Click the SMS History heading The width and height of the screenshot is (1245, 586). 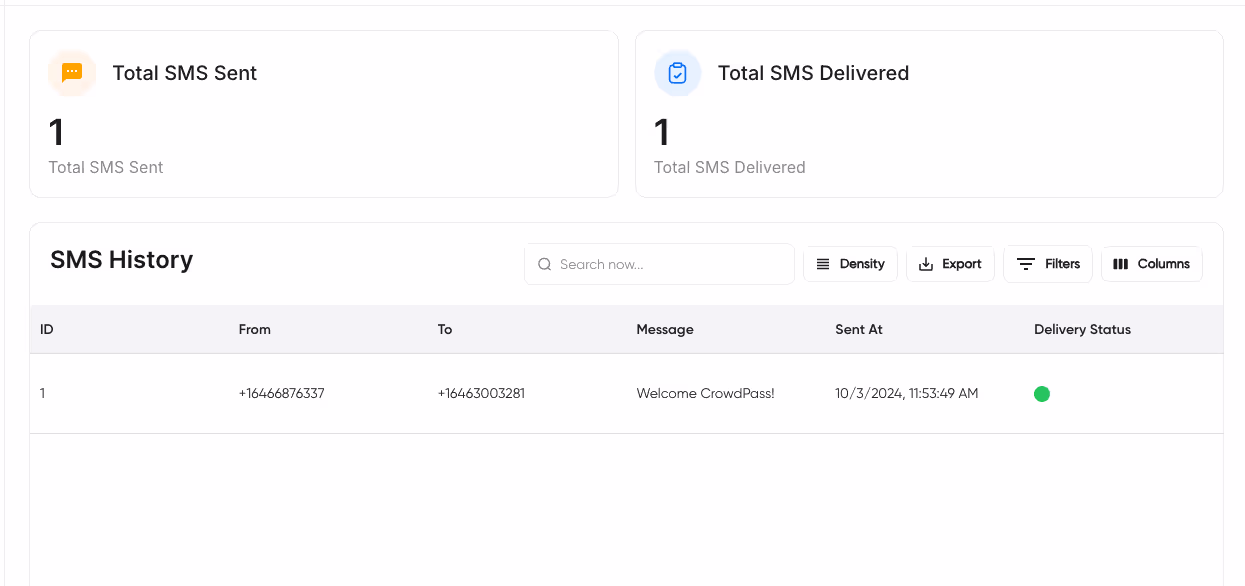(x=122, y=260)
